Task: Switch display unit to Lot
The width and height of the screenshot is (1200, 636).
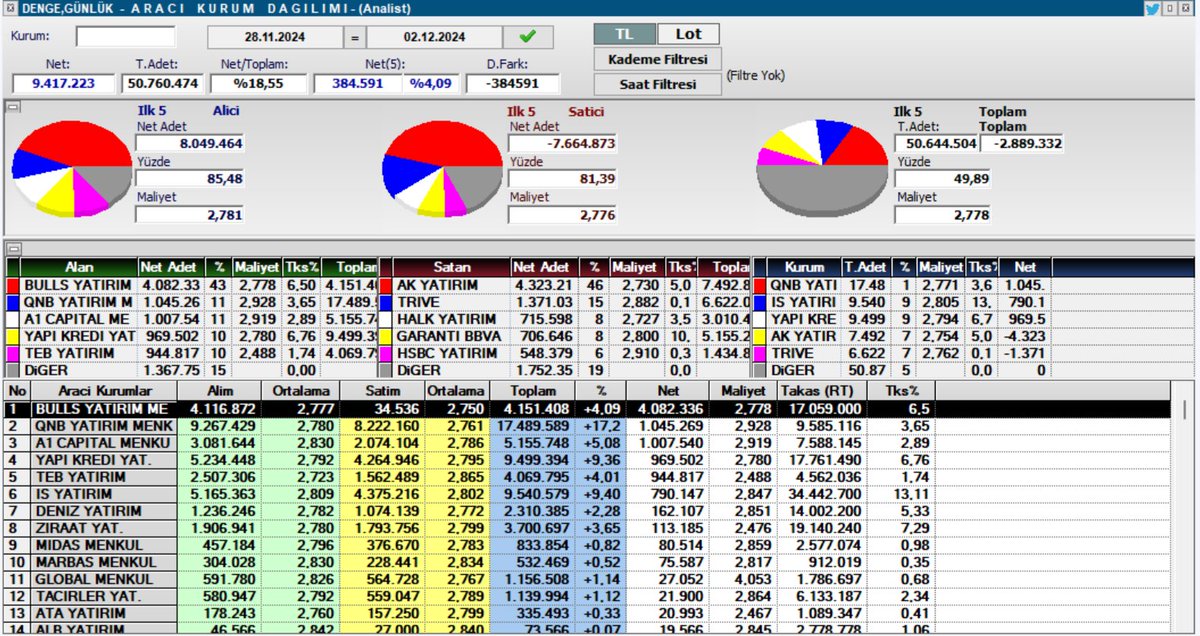Action: (x=688, y=35)
